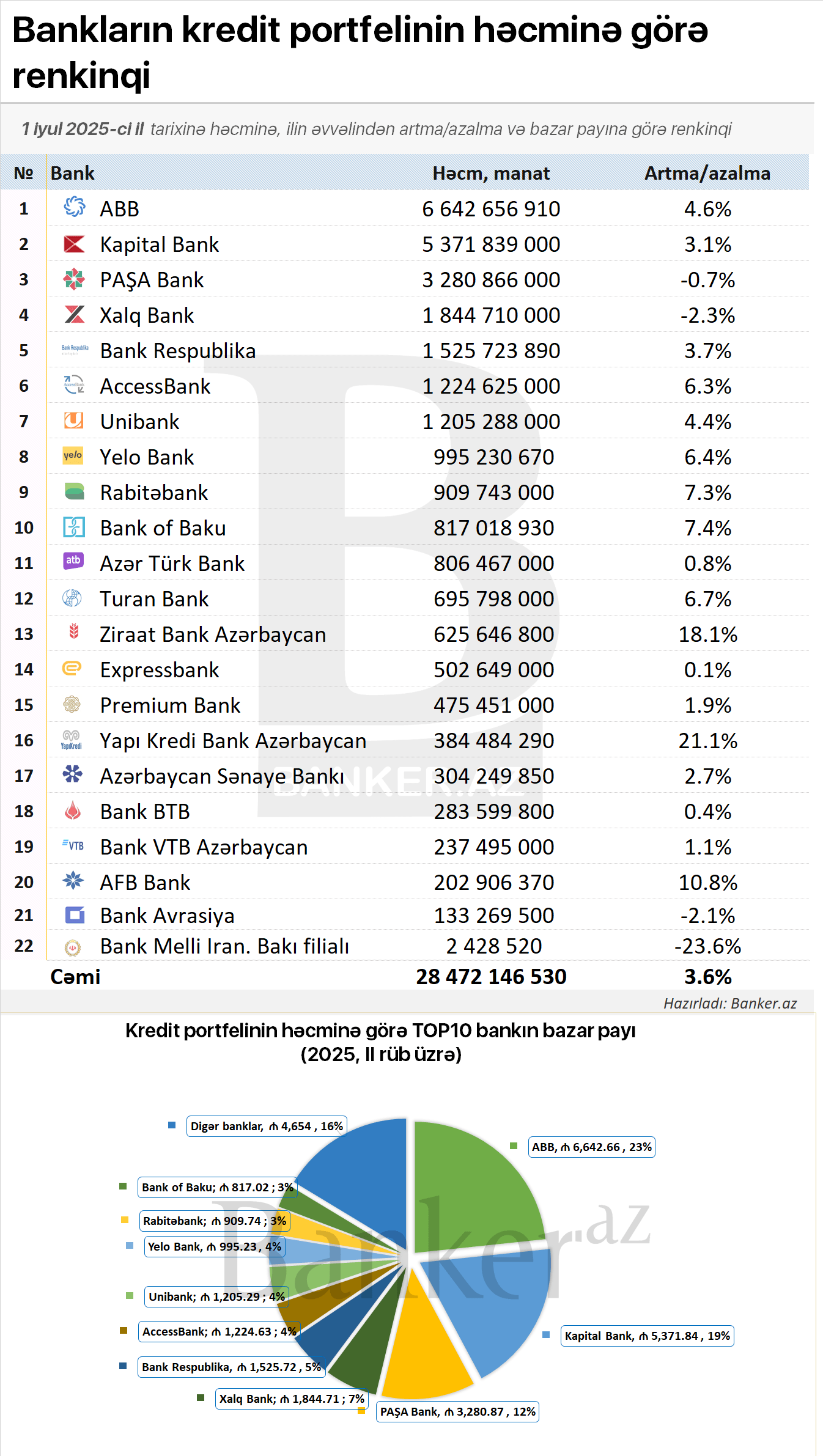The image size is (823, 1456).
Task: Click Ziraat Bank growth value 18.1%
Action: (708, 634)
